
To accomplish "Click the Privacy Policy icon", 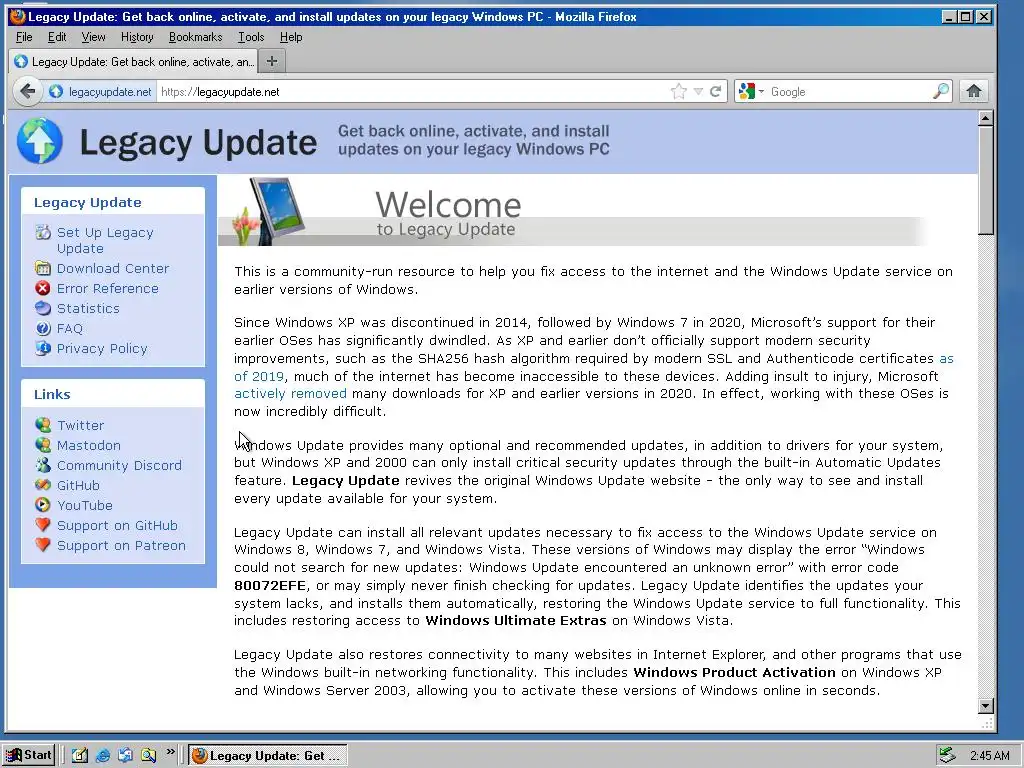I will 43,348.
